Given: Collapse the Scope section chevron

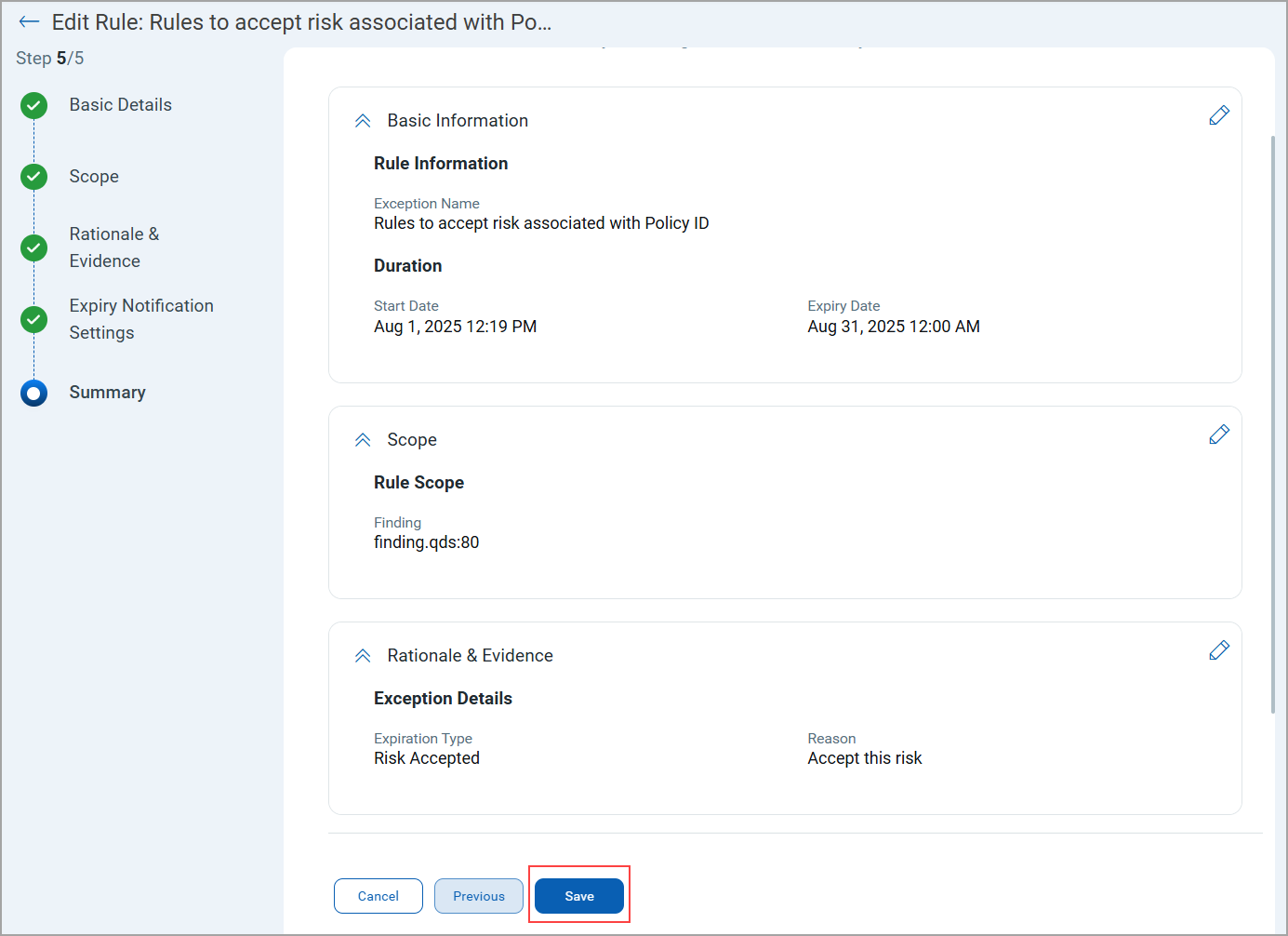Looking at the screenshot, I should (x=363, y=440).
